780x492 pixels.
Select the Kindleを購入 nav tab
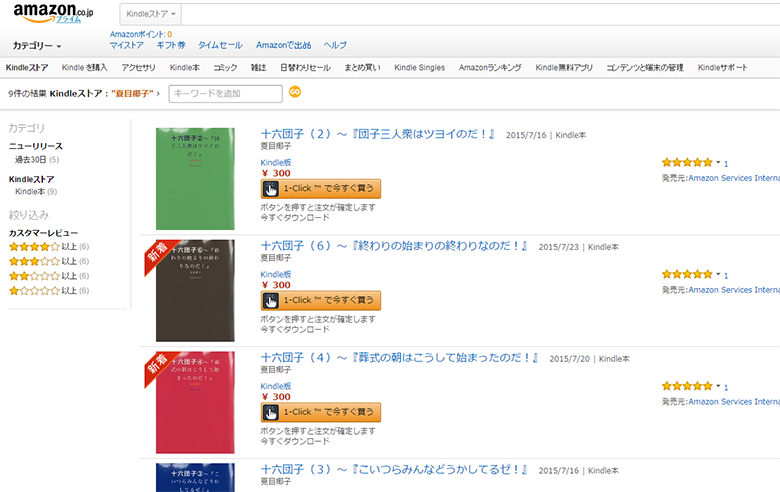coord(85,68)
